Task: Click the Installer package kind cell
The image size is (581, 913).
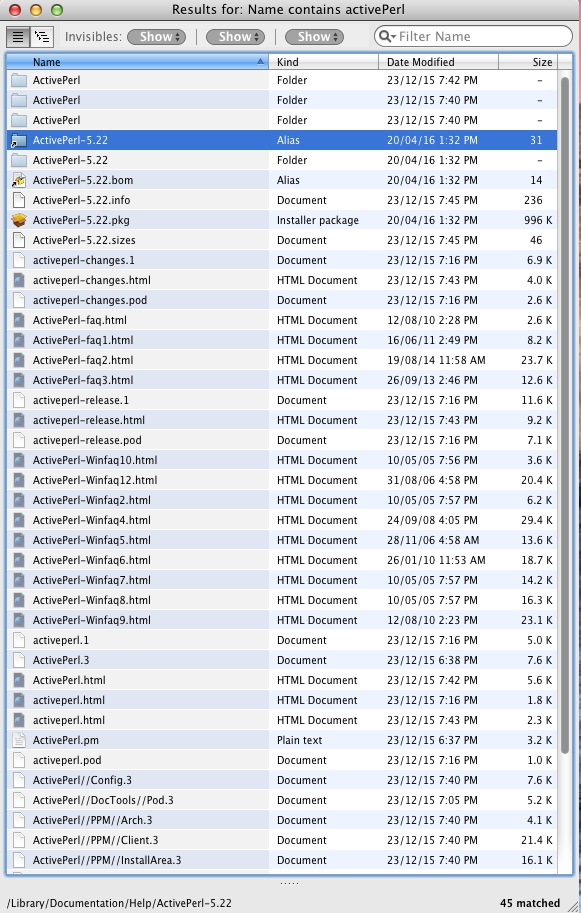Action: (x=318, y=220)
